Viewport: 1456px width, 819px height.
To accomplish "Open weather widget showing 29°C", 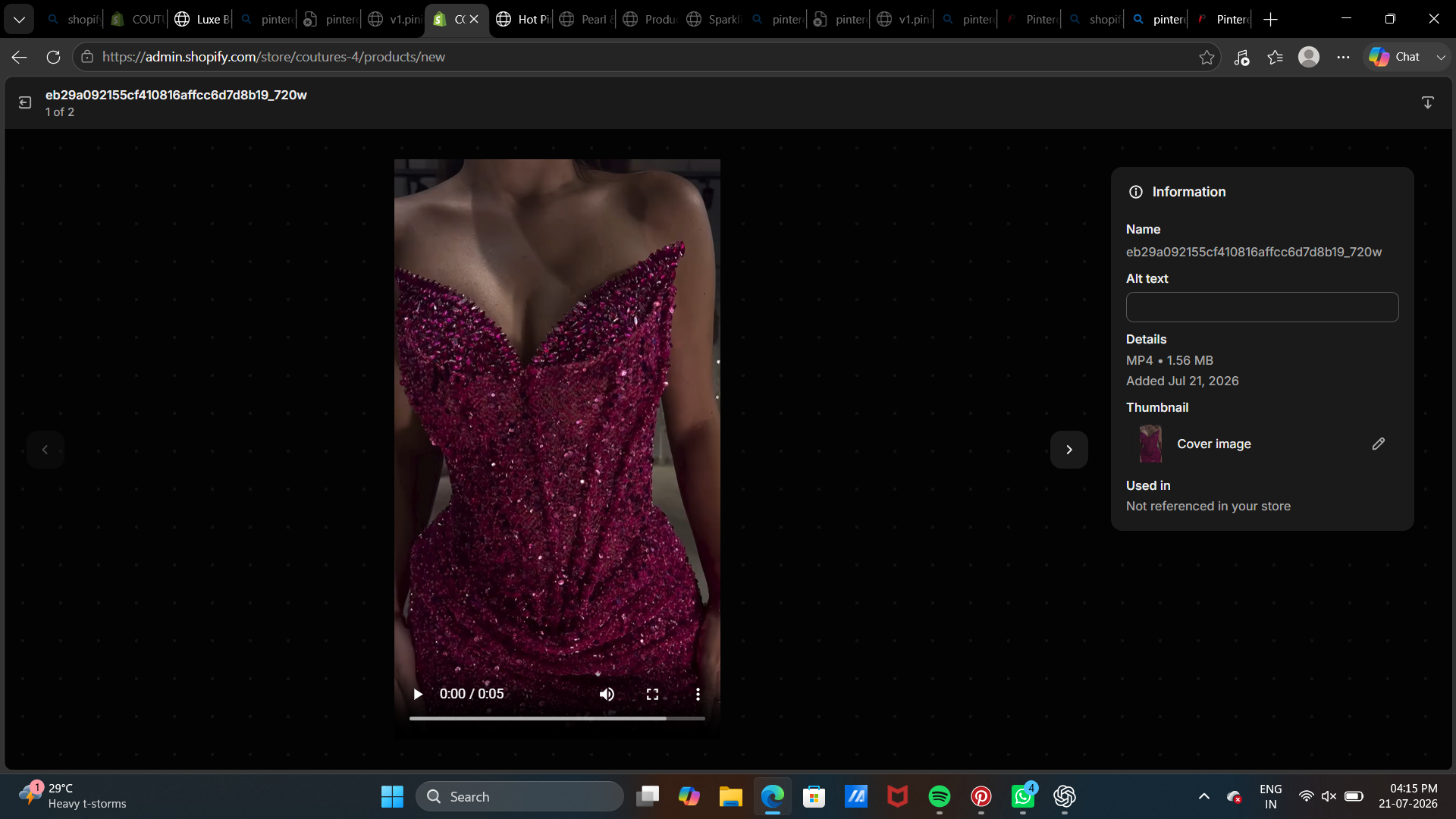I will 73,796.
